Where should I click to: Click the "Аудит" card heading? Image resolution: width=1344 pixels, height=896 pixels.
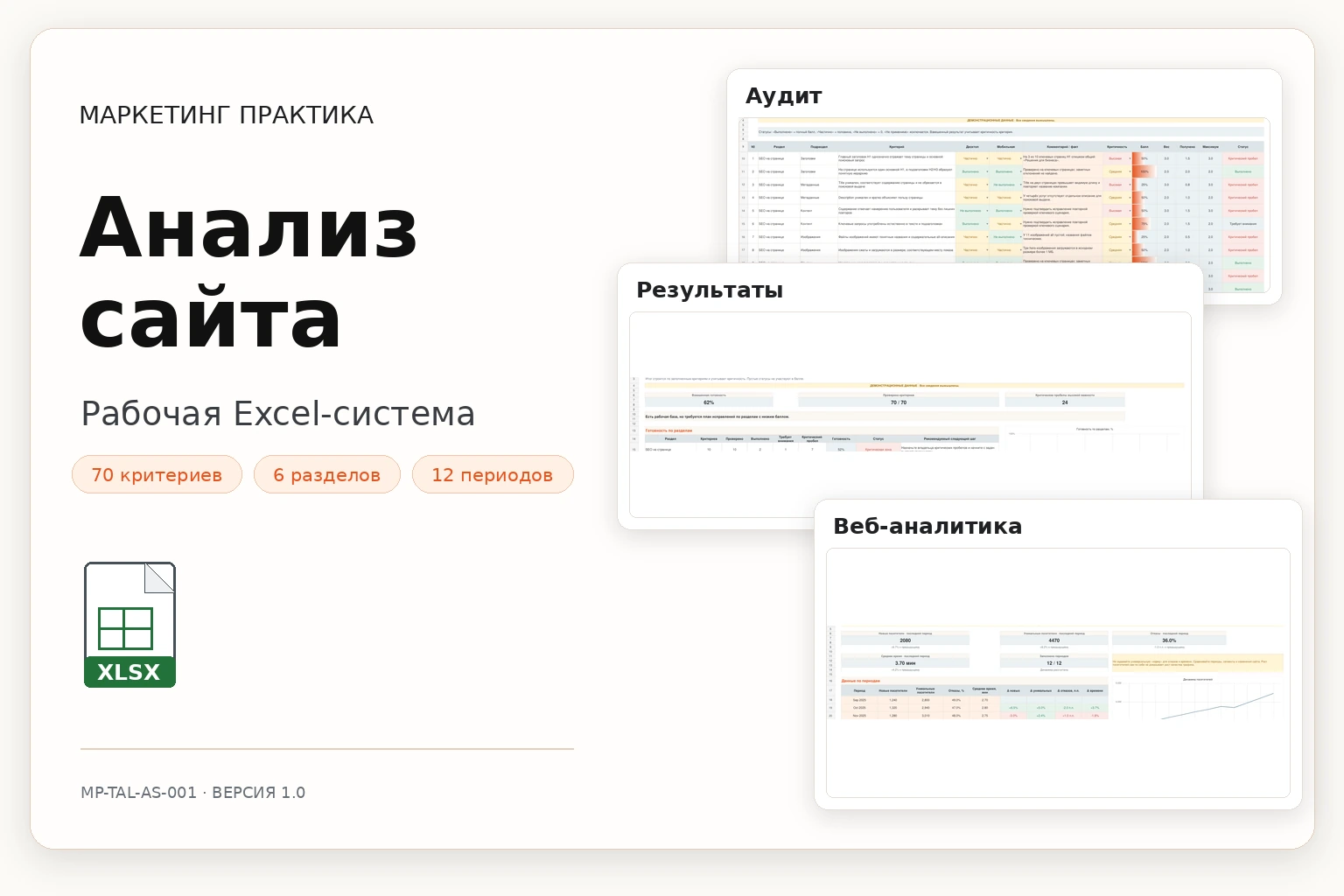[783, 95]
